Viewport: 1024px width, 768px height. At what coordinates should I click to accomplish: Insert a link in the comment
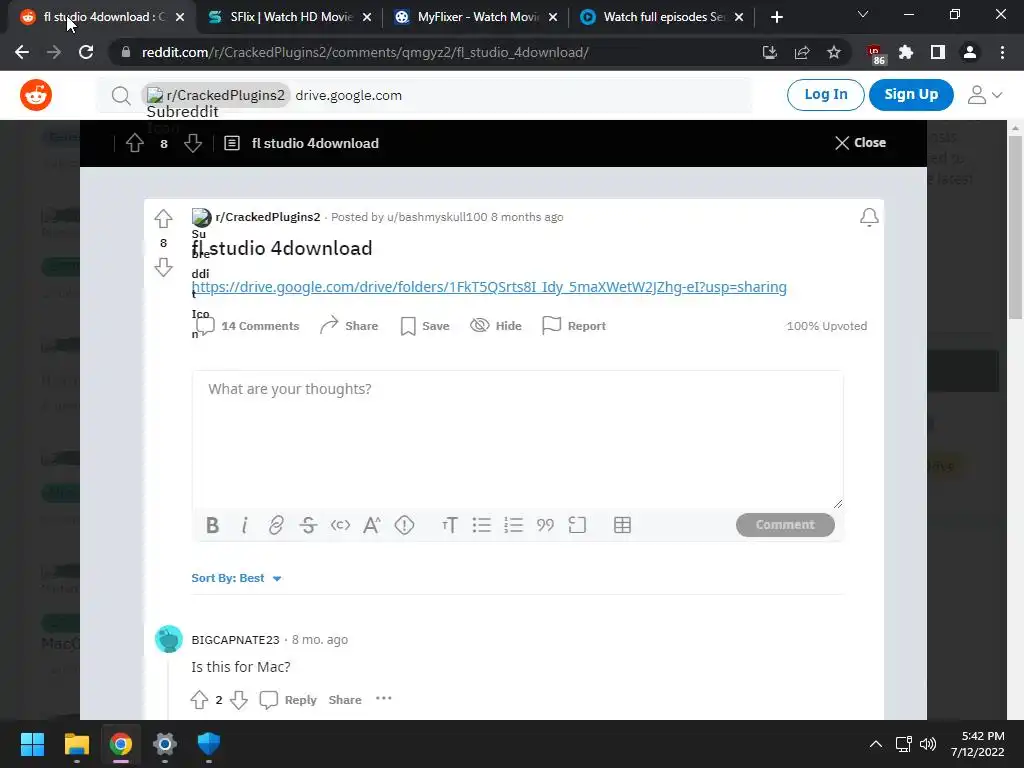pyautogui.click(x=276, y=525)
